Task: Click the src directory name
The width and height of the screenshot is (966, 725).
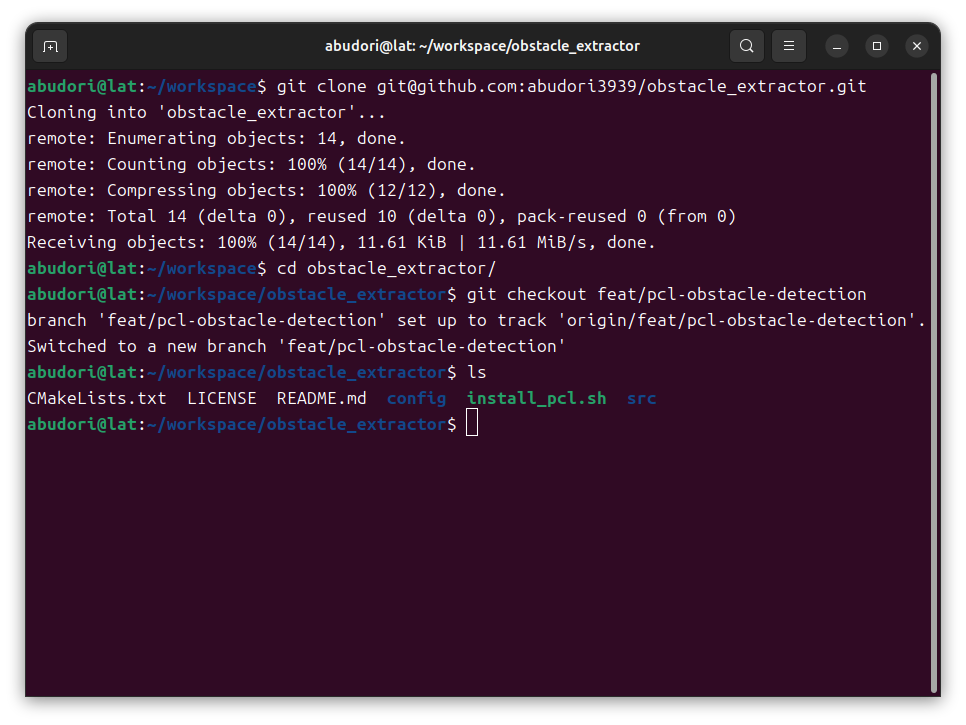Action: click(x=641, y=399)
